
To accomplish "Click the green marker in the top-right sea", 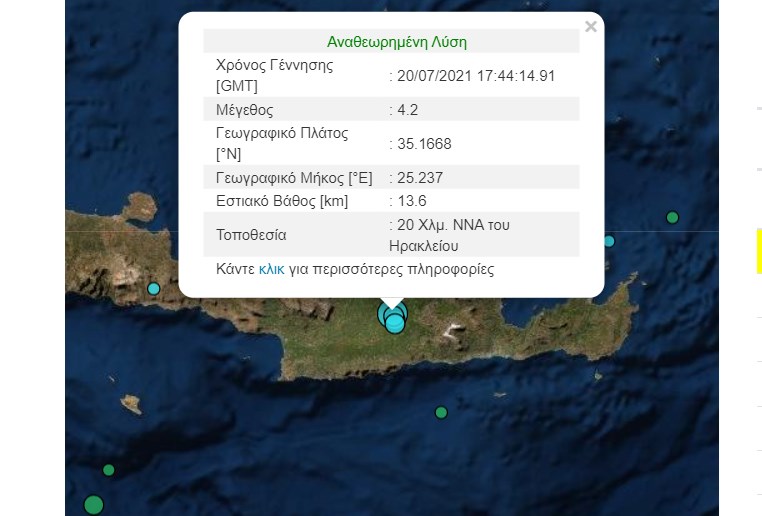I will [672, 217].
